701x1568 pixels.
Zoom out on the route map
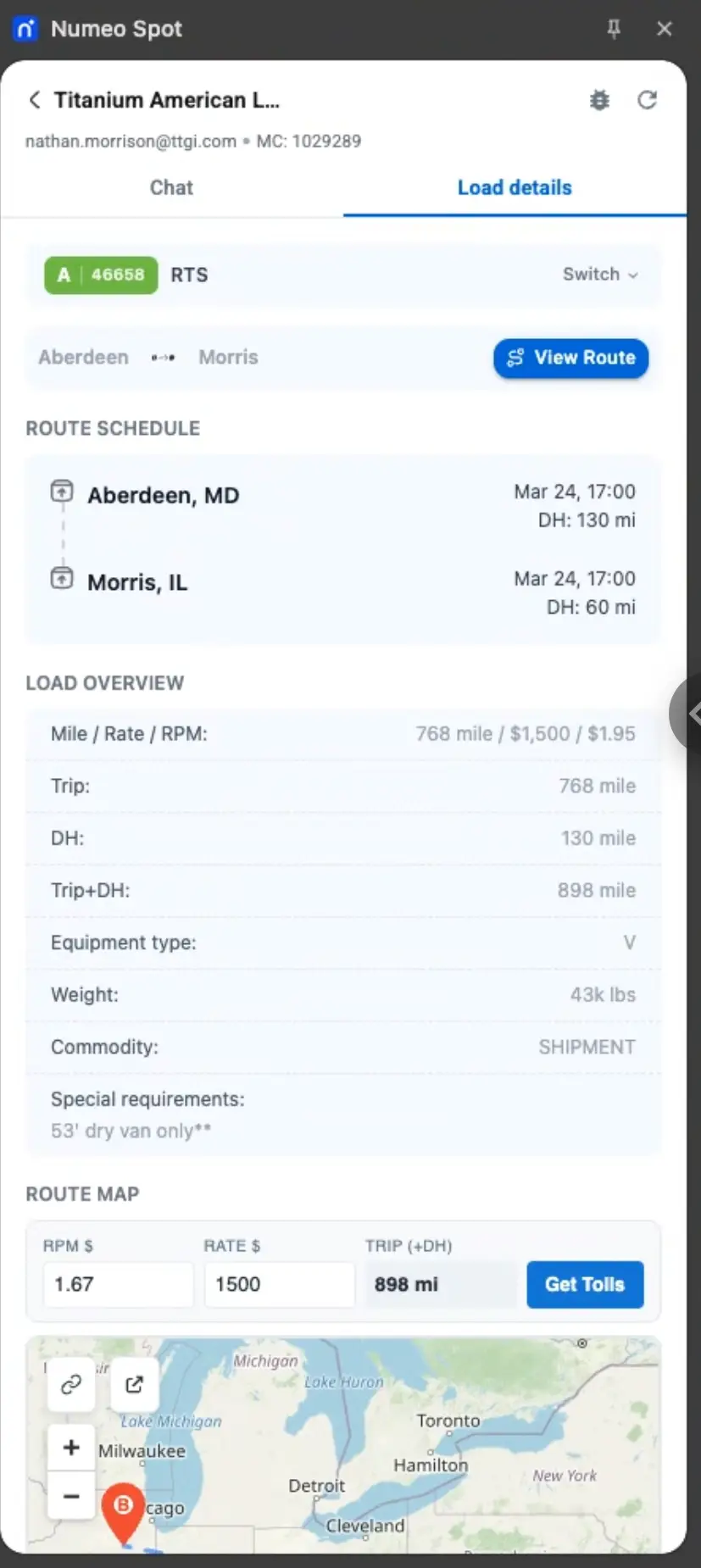point(71,1496)
